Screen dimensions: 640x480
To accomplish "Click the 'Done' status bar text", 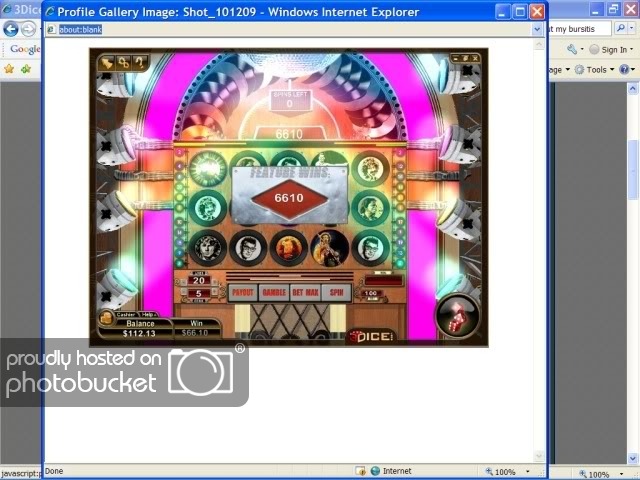I will tap(54, 471).
